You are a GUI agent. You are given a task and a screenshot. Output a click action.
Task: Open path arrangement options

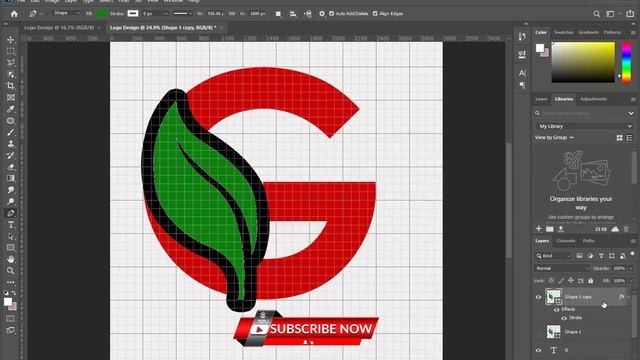(x=308, y=14)
